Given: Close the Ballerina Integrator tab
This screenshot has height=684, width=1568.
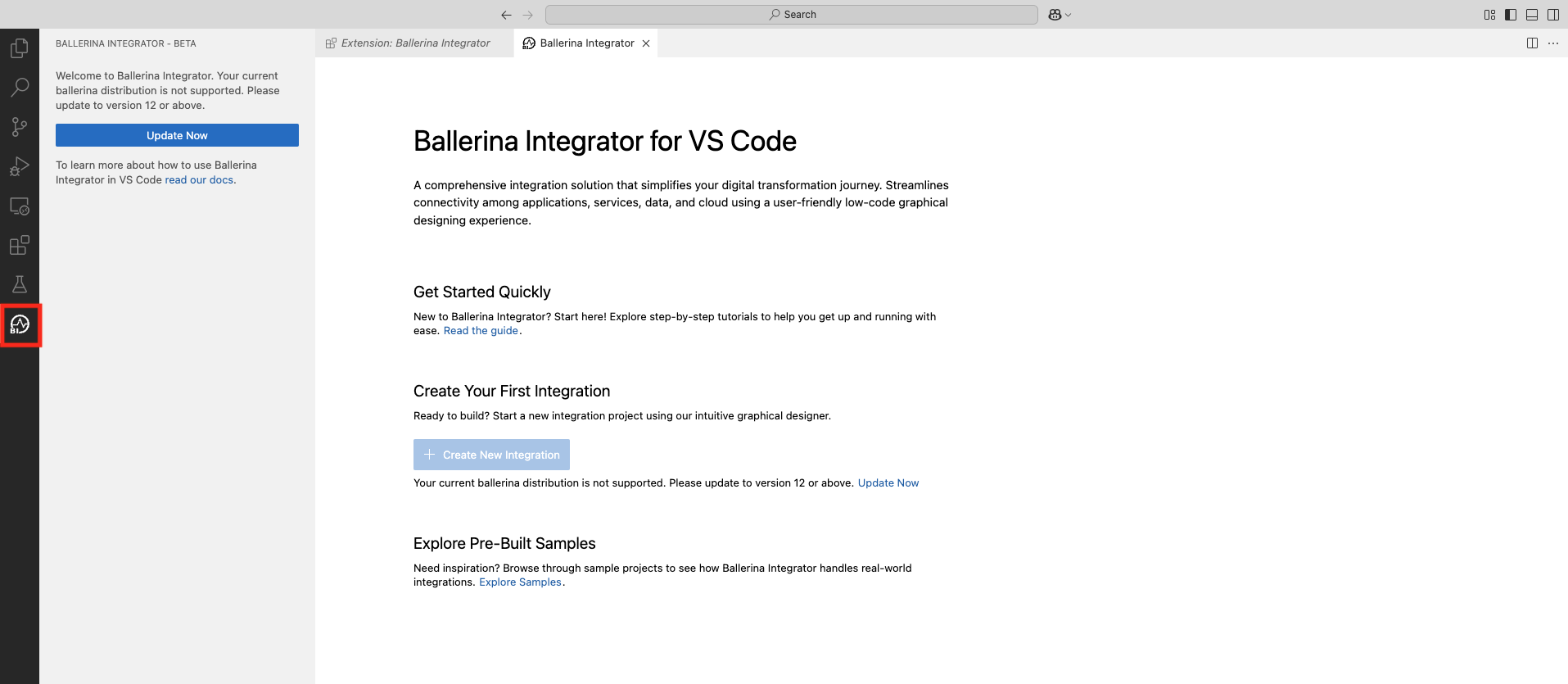Looking at the screenshot, I should [646, 43].
